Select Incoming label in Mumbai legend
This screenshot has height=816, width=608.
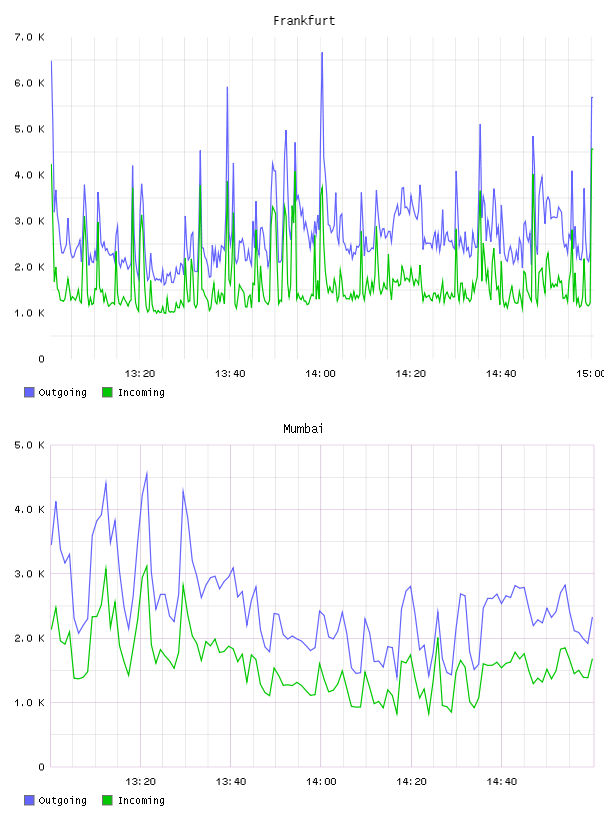tap(141, 801)
